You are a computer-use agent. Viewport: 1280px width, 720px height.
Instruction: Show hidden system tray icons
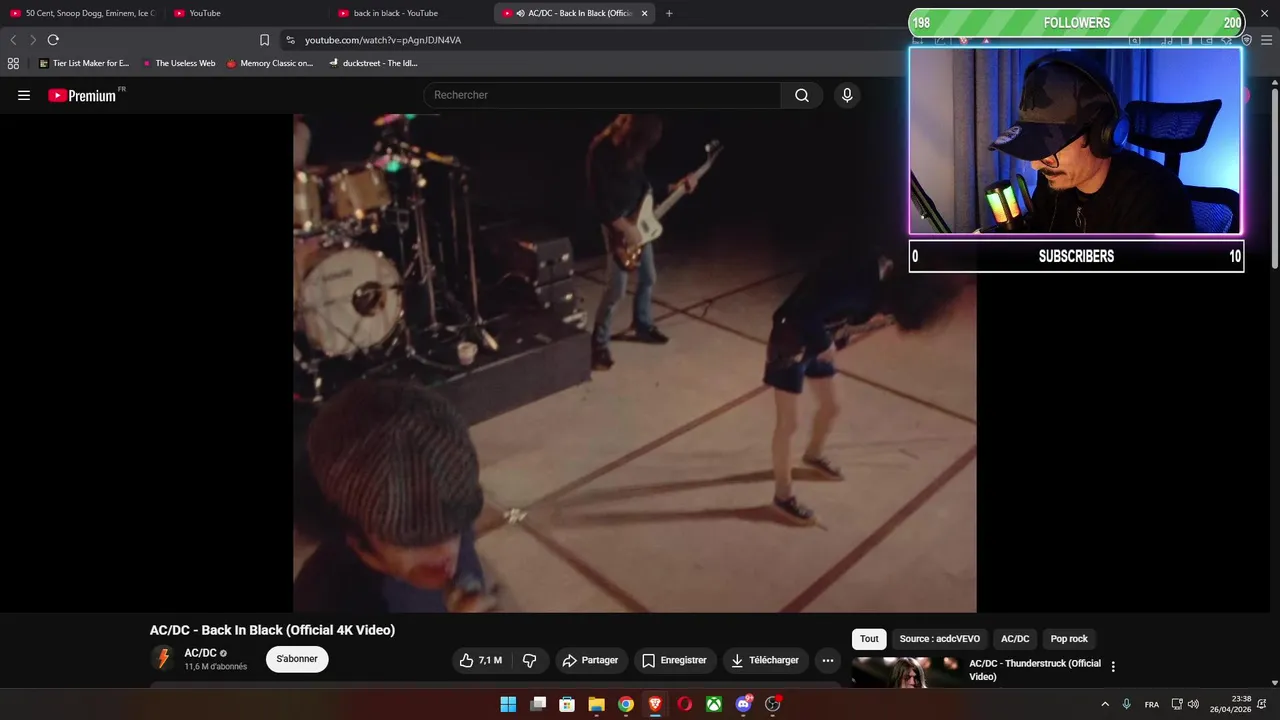tap(1105, 704)
